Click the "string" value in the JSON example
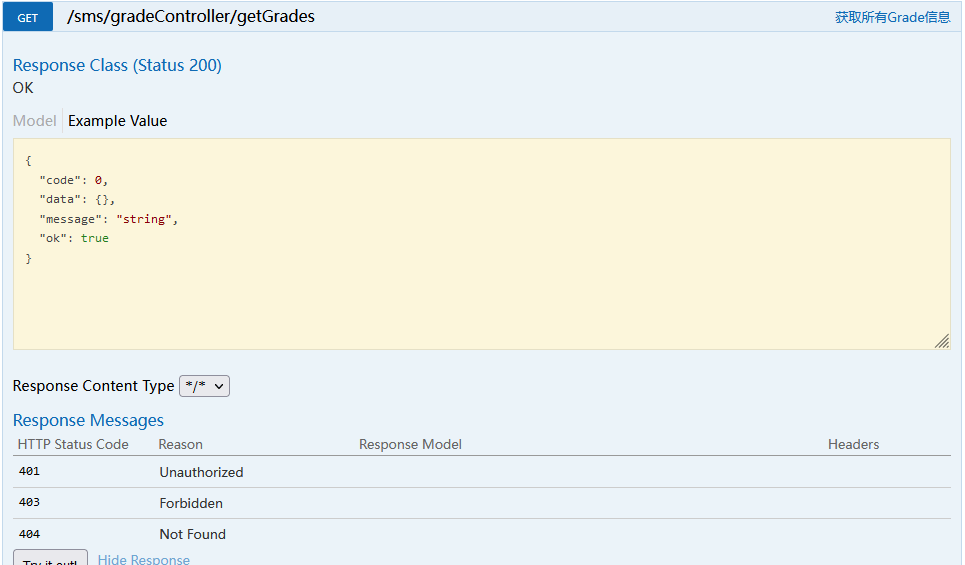This screenshot has width=965, height=565. point(143,219)
